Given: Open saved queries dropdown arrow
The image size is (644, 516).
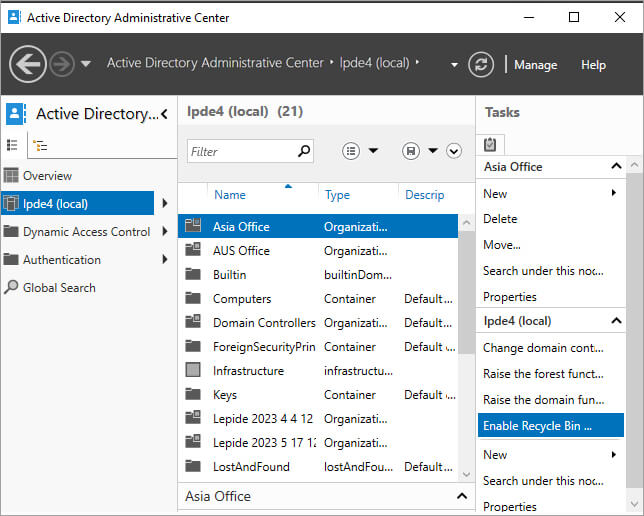Looking at the screenshot, I should point(433,151).
